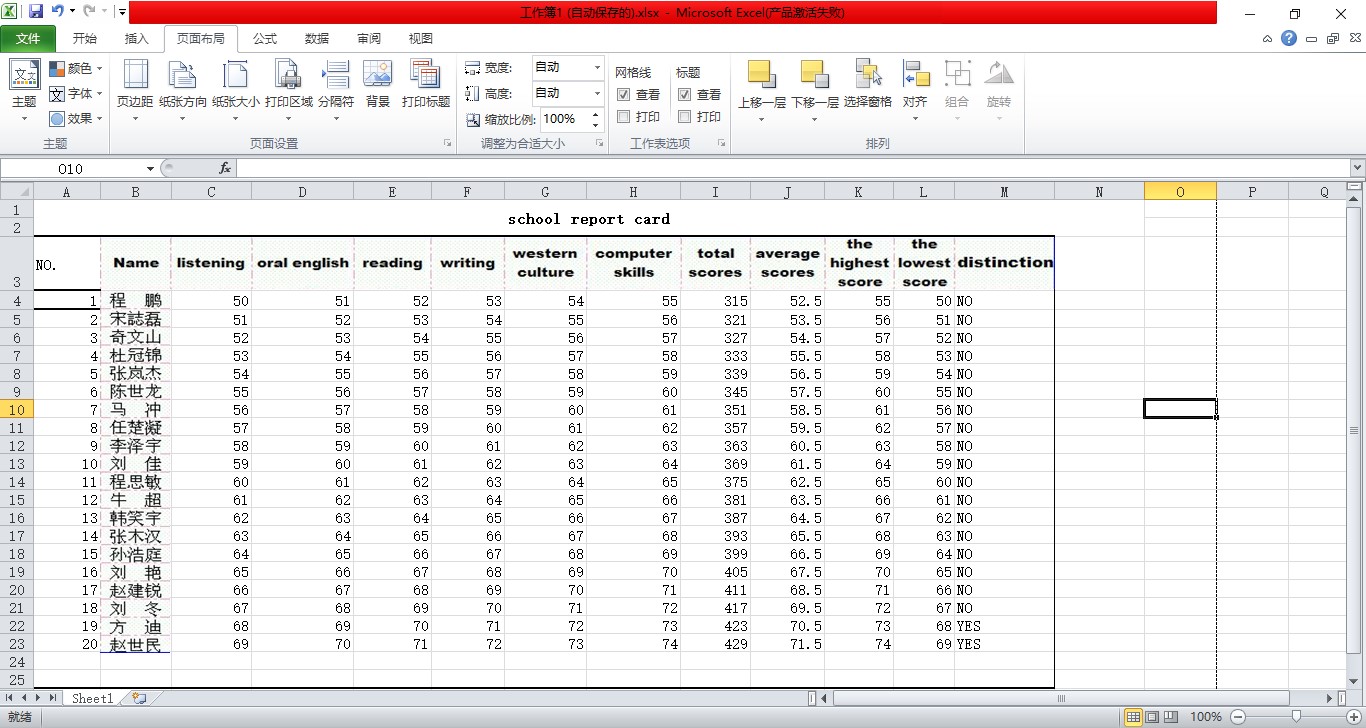Switch to the Review (审阅) tab
Screen dimensions: 1366x728
coord(369,38)
